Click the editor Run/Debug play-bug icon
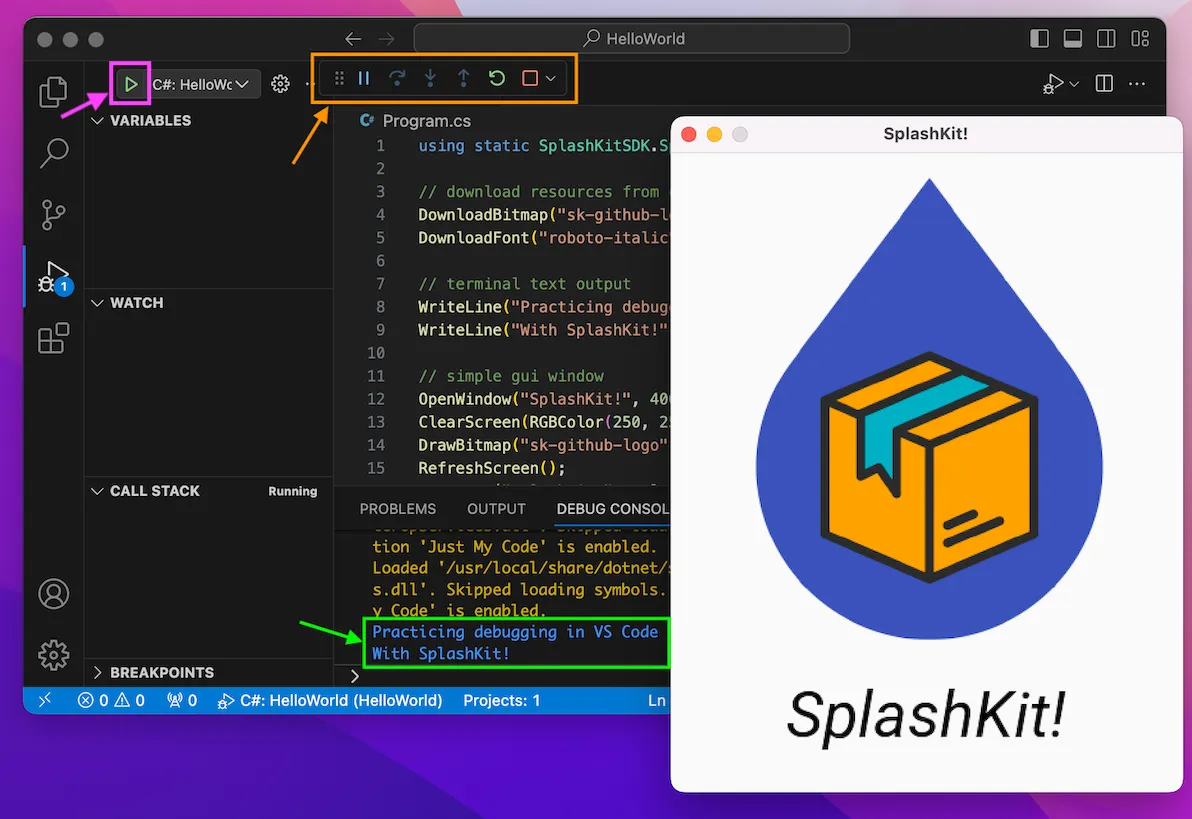The image size is (1192, 819). click(x=1053, y=84)
